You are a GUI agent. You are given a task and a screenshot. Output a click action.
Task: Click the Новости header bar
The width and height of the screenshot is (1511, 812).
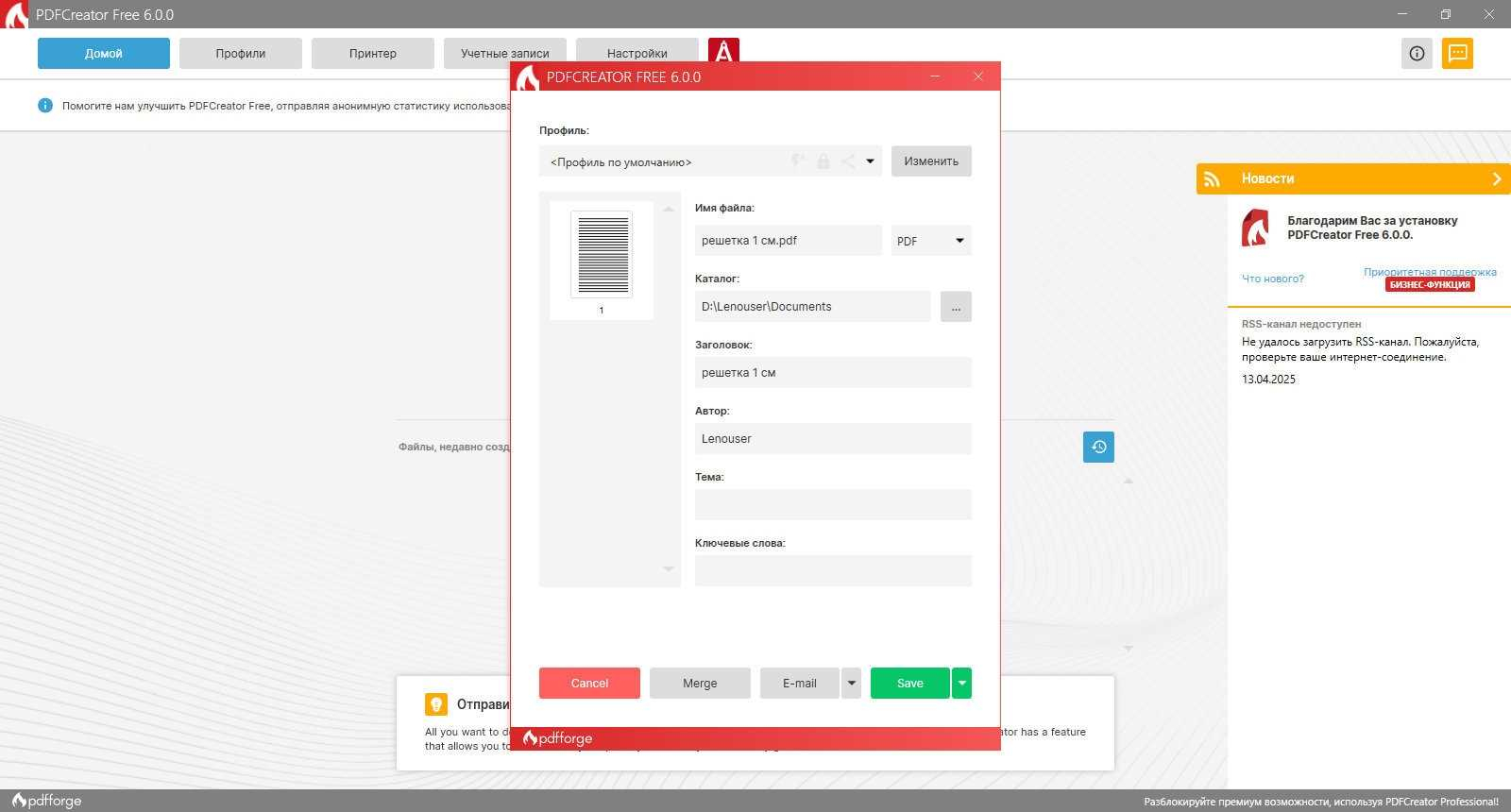1353,178
